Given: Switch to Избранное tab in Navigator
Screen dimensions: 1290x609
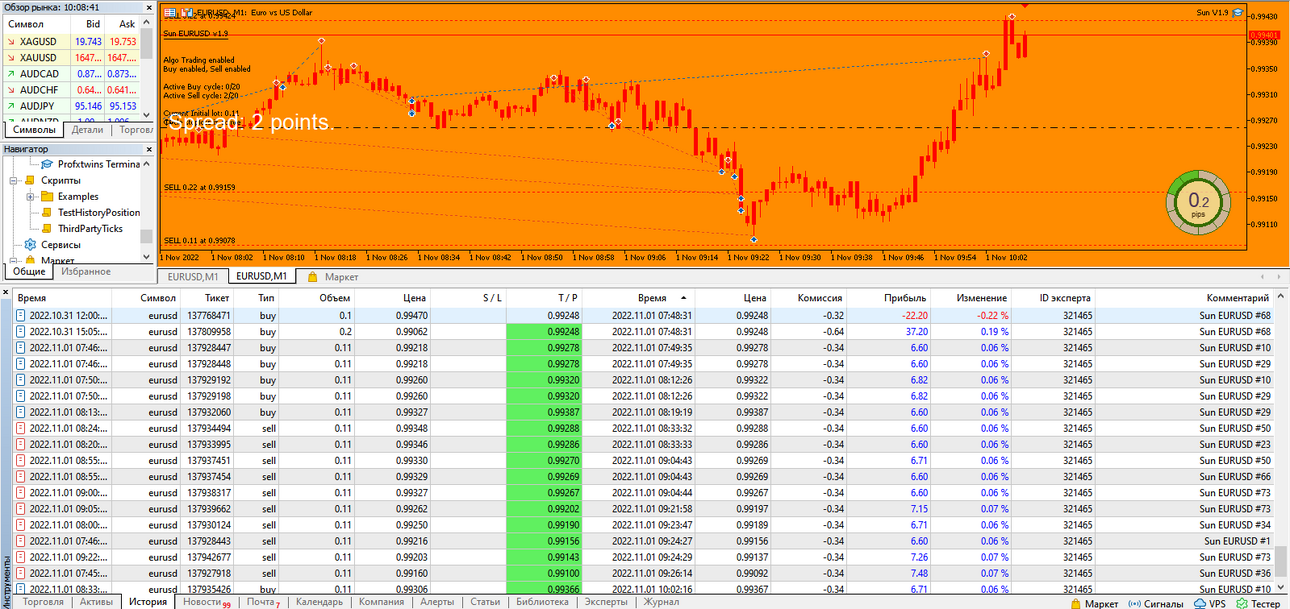Looking at the screenshot, I should [85, 271].
